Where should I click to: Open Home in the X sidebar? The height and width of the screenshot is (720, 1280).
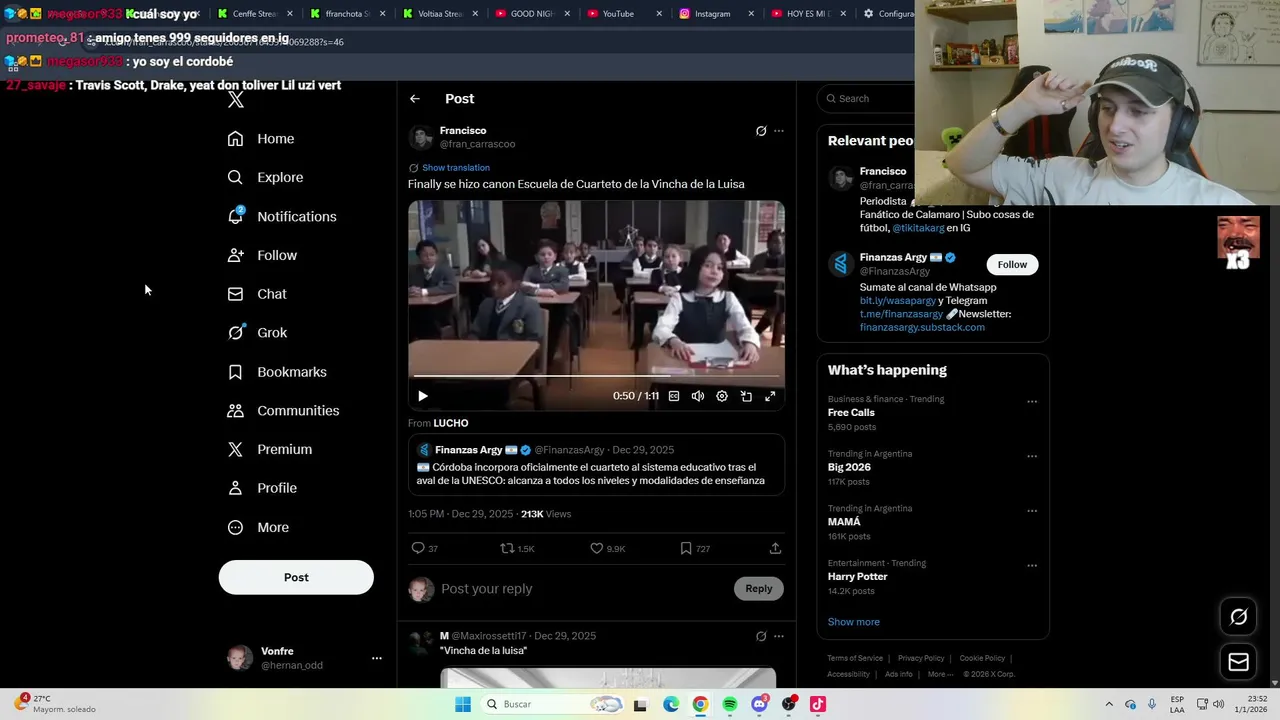261,139
